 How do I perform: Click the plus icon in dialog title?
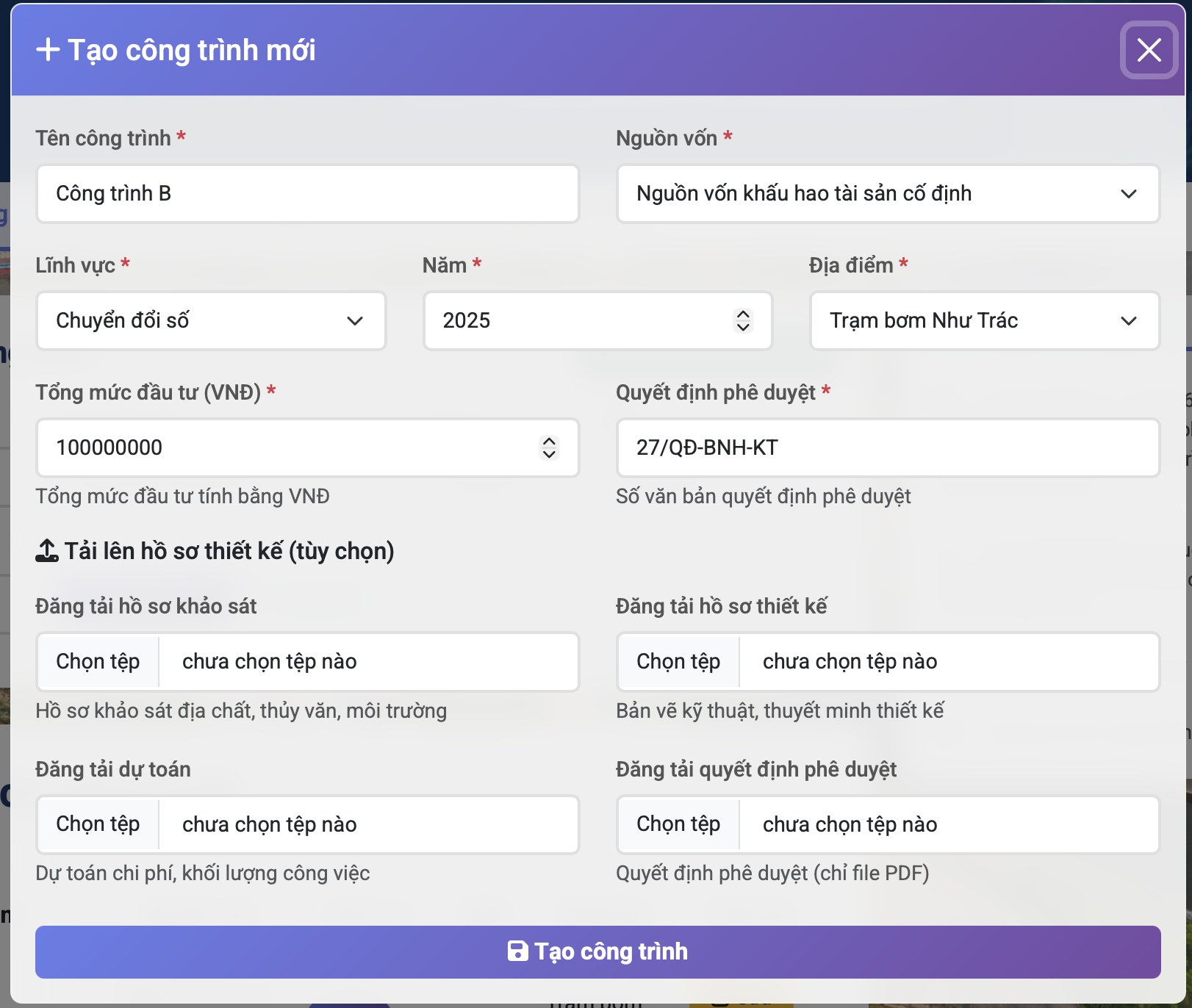[48, 50]
